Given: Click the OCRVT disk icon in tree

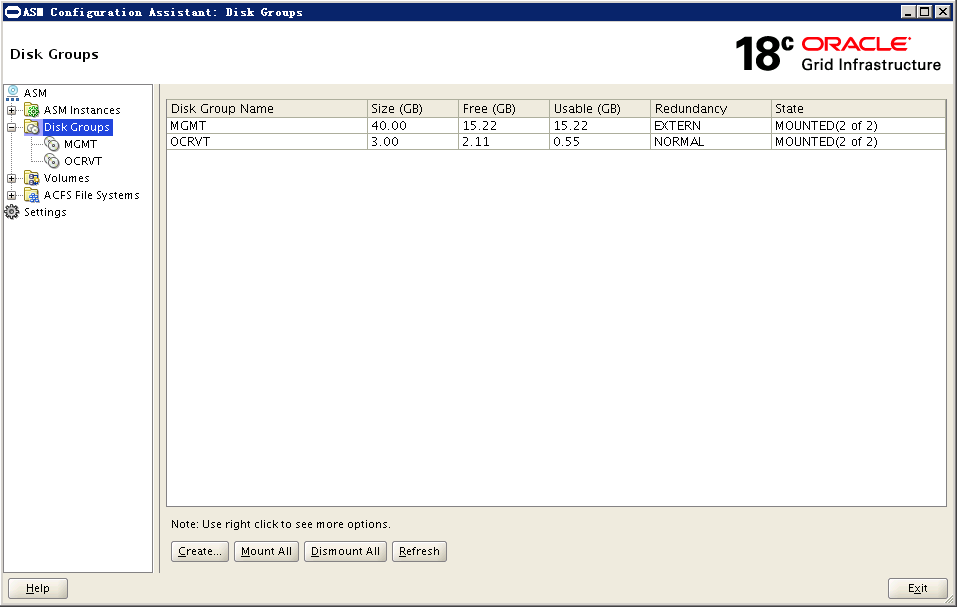Looking at the screenshot, I should tap(52, 161).
